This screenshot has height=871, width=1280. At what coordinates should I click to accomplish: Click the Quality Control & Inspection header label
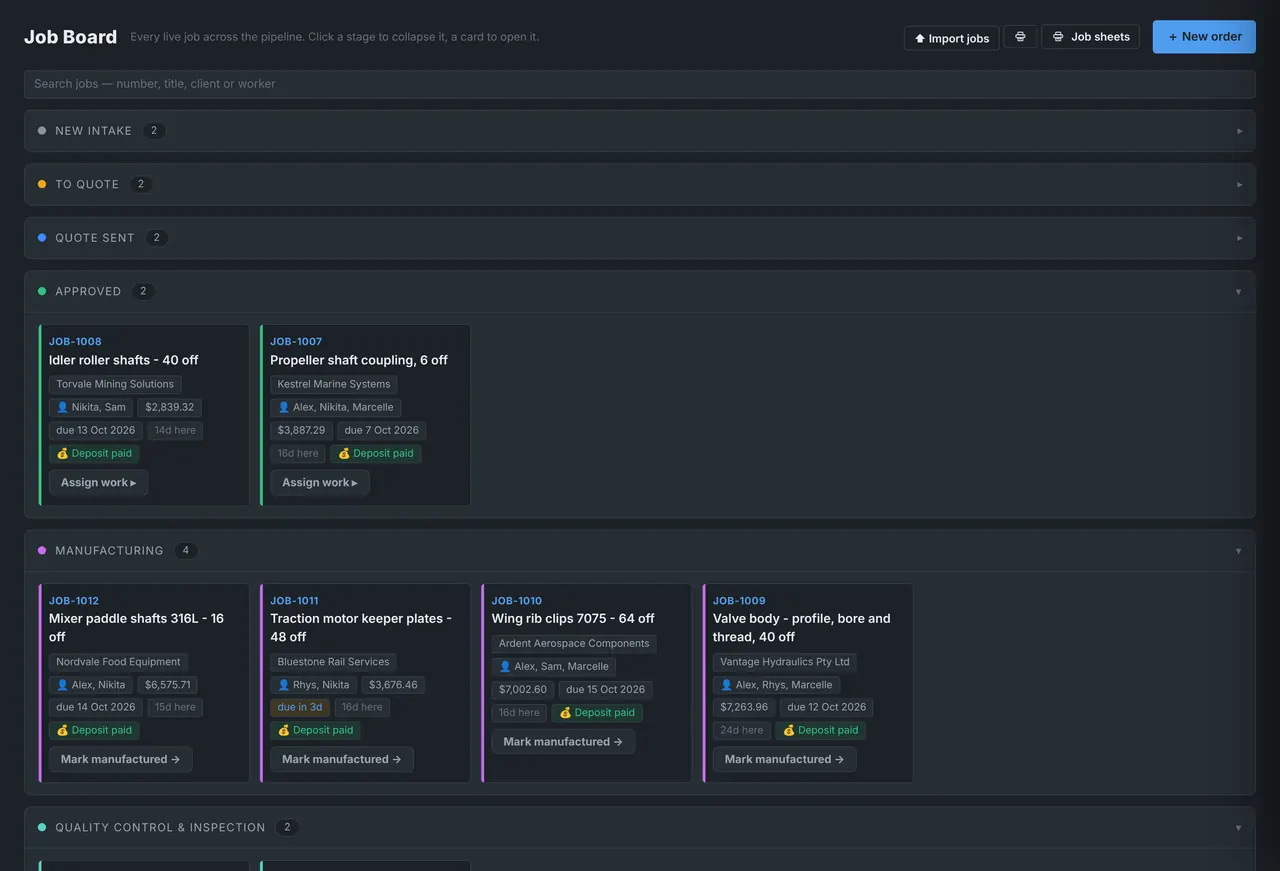(160, 828)
